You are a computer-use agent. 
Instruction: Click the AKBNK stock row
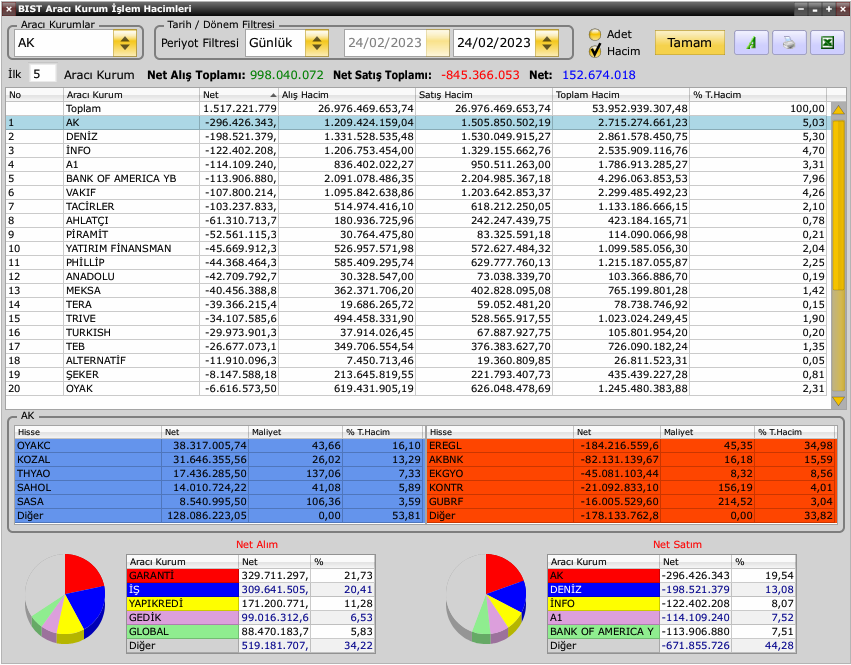(631, 460)
